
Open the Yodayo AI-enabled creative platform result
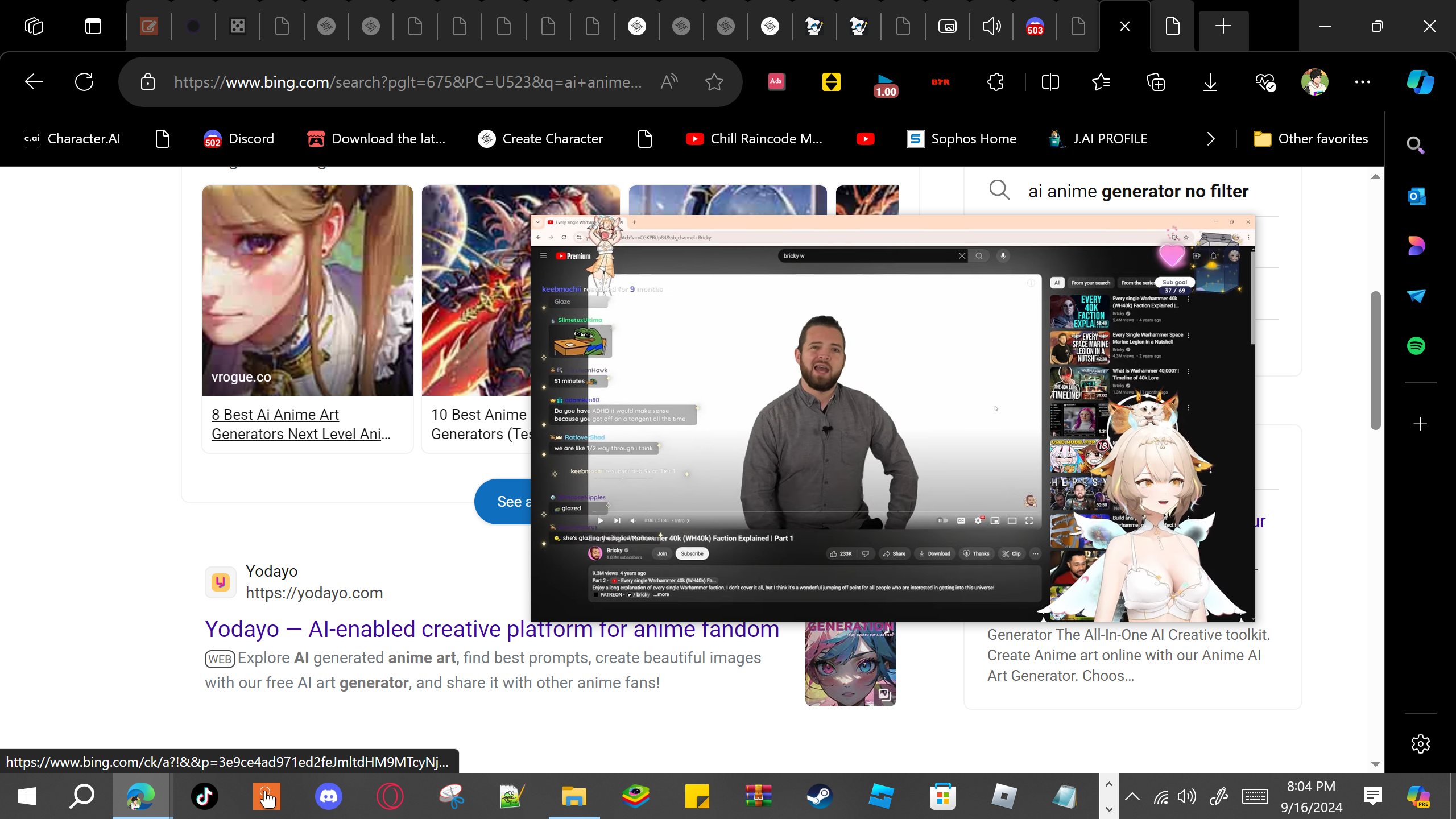pos(492,629)
